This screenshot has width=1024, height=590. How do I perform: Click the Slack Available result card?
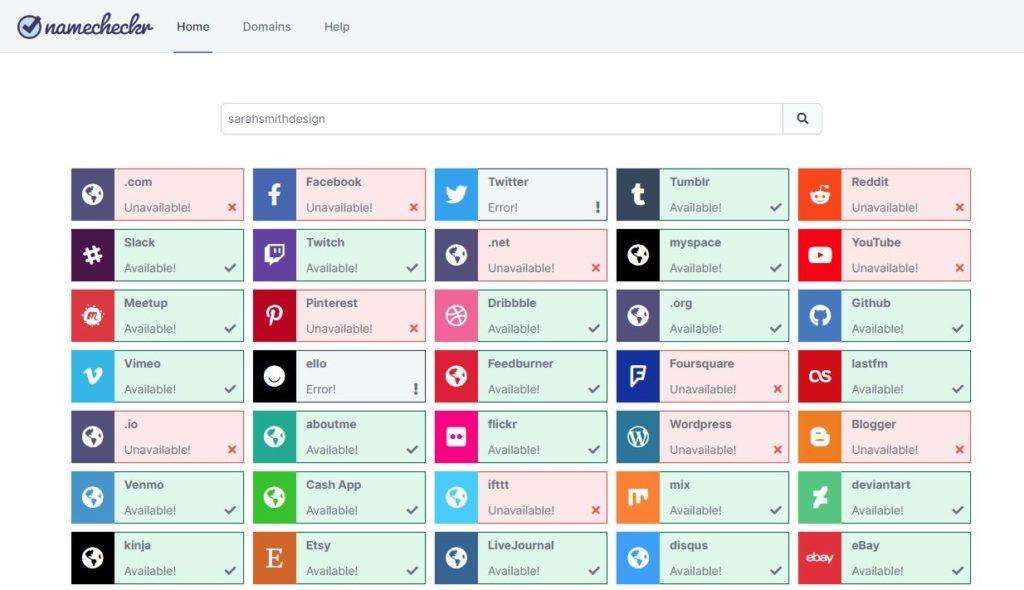click(157, 255)
